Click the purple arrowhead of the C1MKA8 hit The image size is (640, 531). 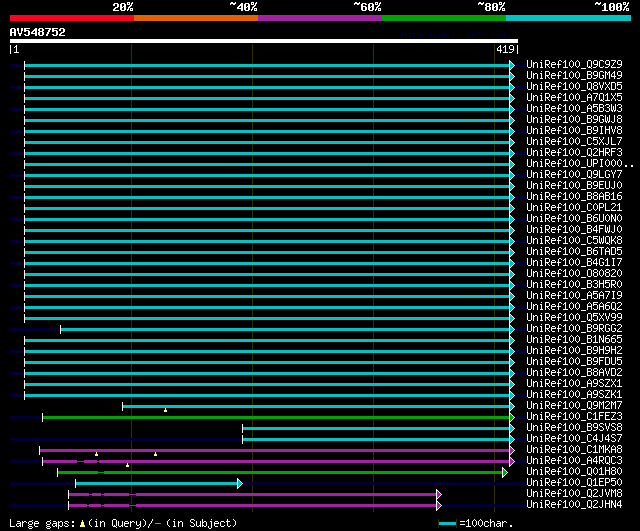point(512,450)
